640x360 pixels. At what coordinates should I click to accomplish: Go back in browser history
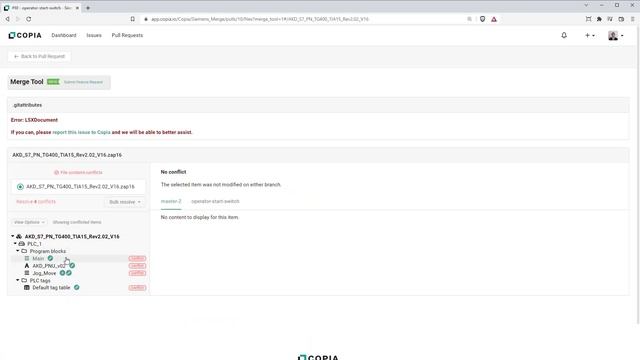point(7,19)
